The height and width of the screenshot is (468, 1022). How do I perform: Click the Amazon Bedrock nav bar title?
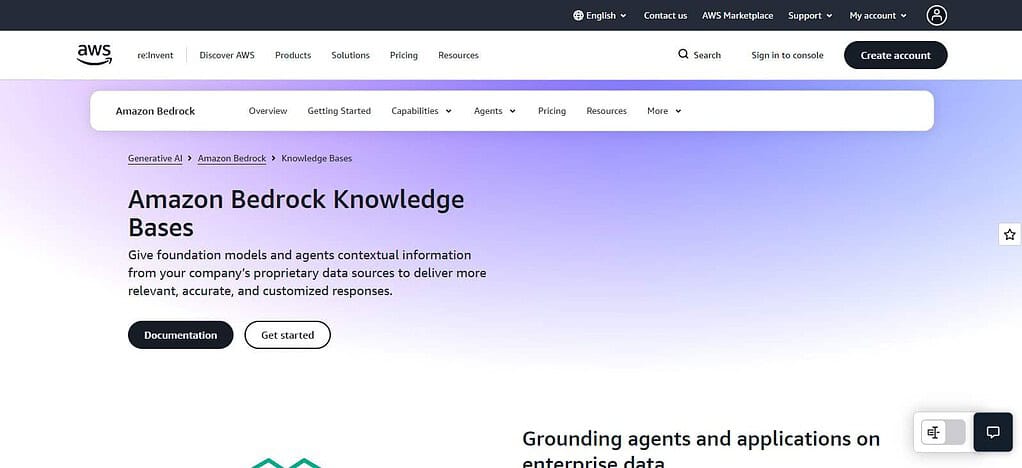pos(155,111)
